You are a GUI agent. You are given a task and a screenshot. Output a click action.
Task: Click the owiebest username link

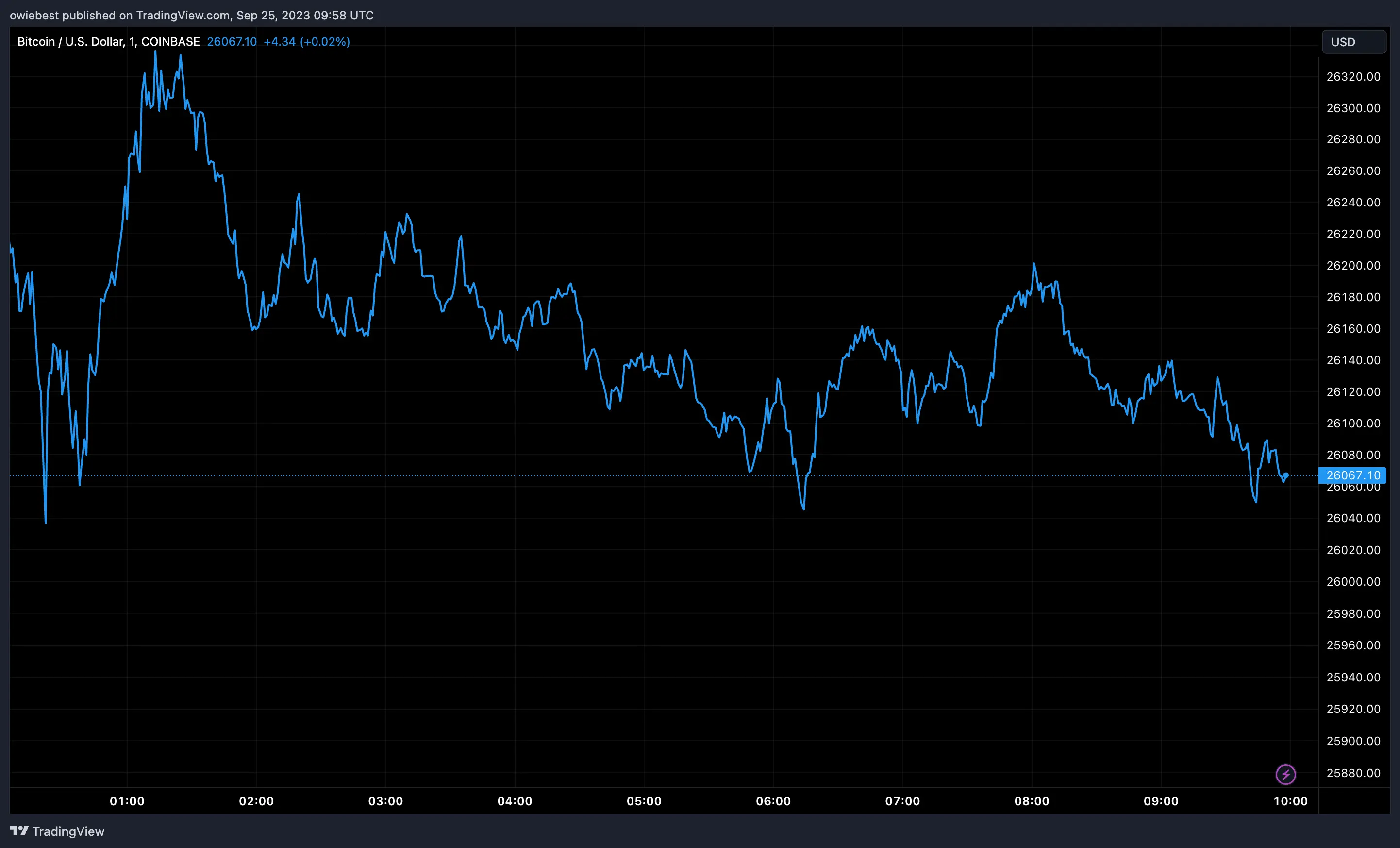tap(34, 16)
